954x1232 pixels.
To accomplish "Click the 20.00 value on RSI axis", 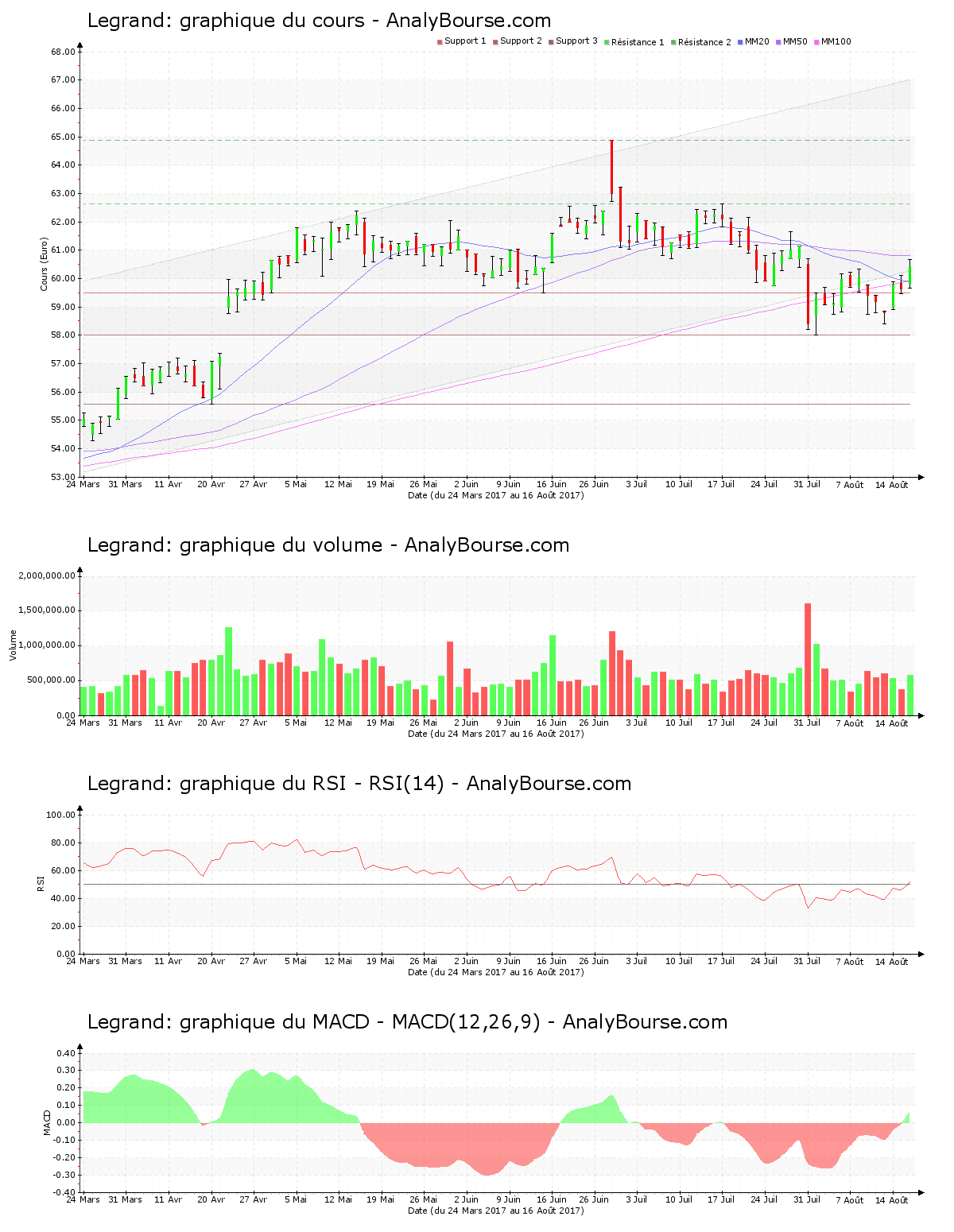I will (63, 926).
